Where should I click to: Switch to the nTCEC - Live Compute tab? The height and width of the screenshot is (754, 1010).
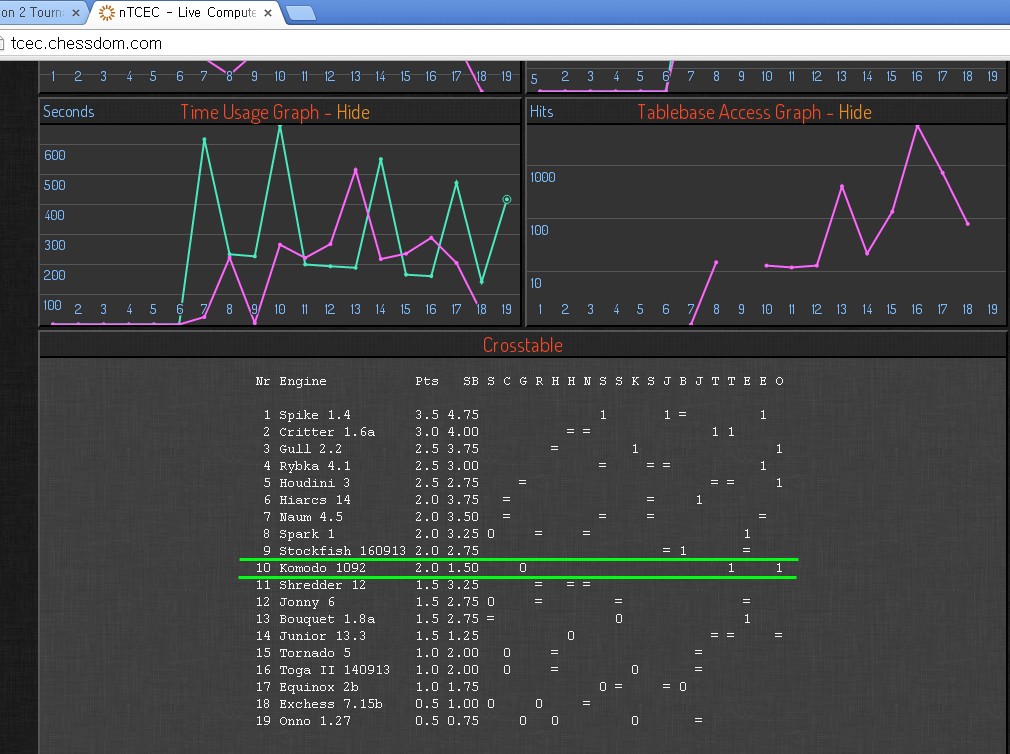point(187,12)
